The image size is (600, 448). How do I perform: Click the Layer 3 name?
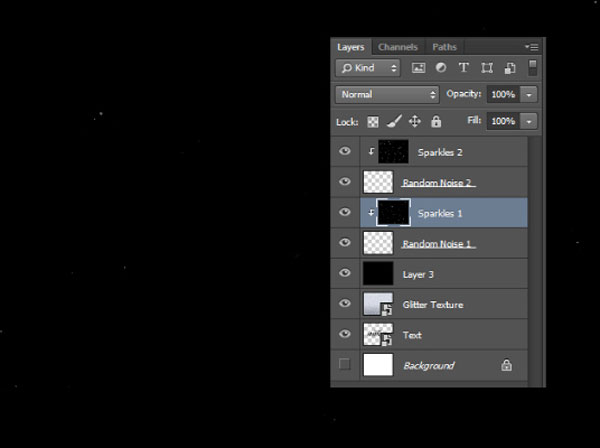418,275
